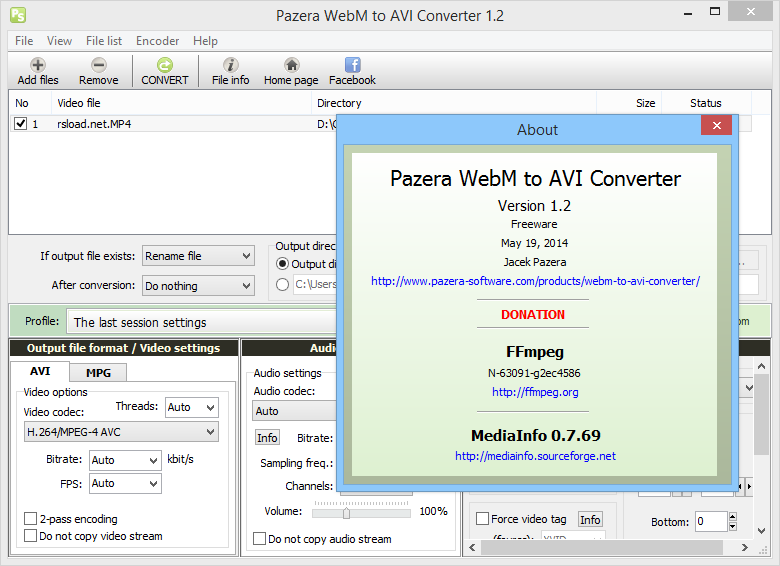Select the Output directory first radio option
780x566 pixels.
[x=282, y=264]
